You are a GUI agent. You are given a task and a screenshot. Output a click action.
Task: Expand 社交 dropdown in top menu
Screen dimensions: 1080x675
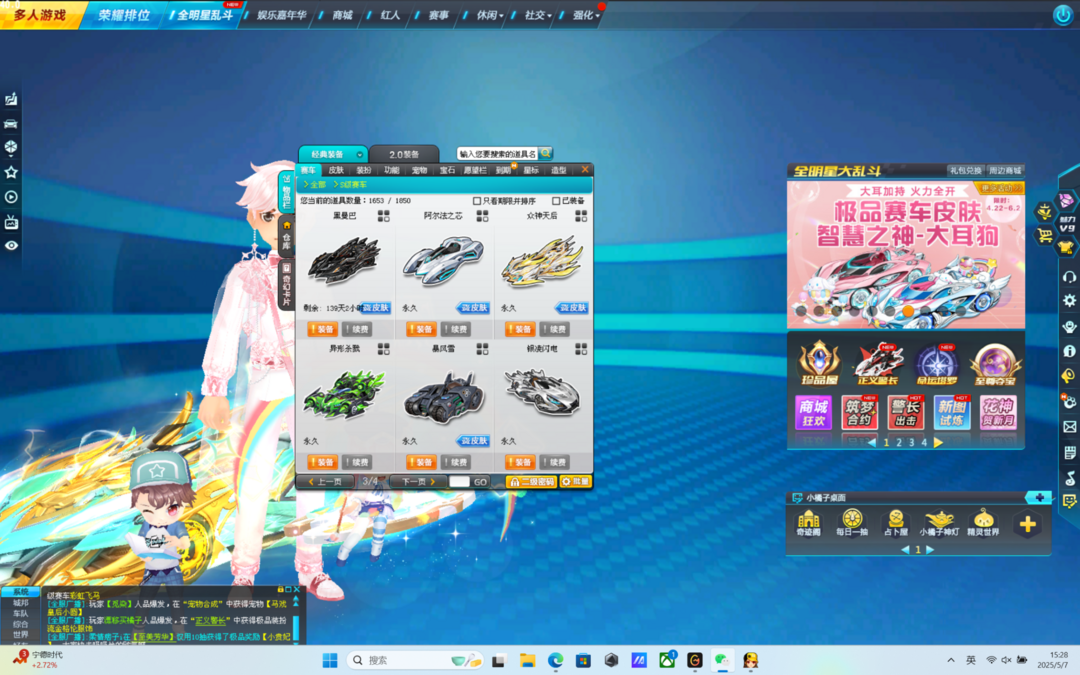(549, 16)
